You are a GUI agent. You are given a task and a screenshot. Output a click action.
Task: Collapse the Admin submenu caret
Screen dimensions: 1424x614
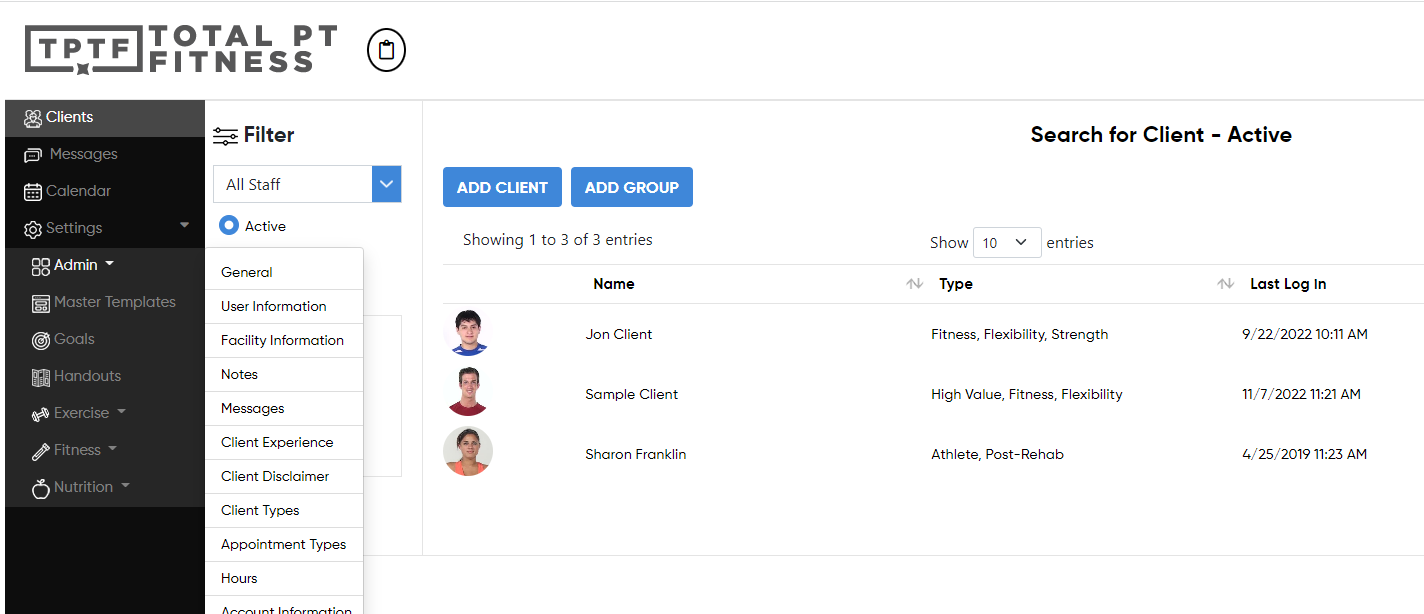109,264
